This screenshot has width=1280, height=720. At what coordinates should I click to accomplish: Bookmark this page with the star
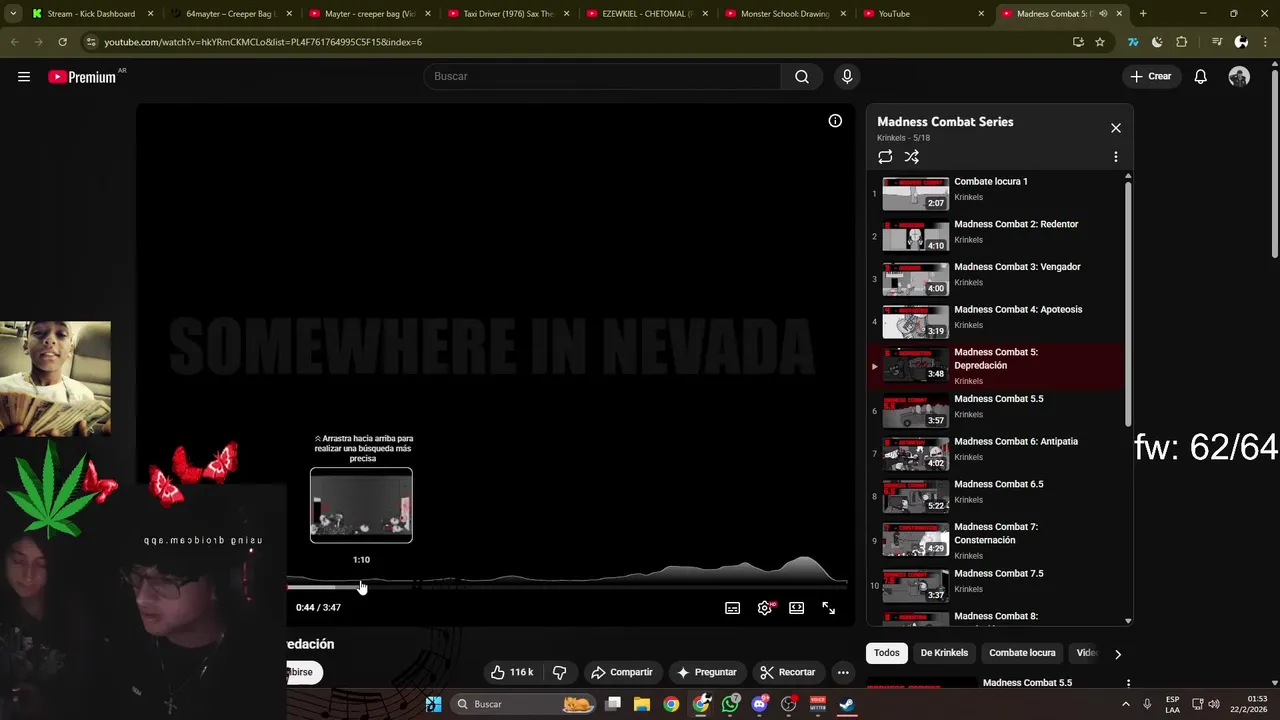(1100, 42)
